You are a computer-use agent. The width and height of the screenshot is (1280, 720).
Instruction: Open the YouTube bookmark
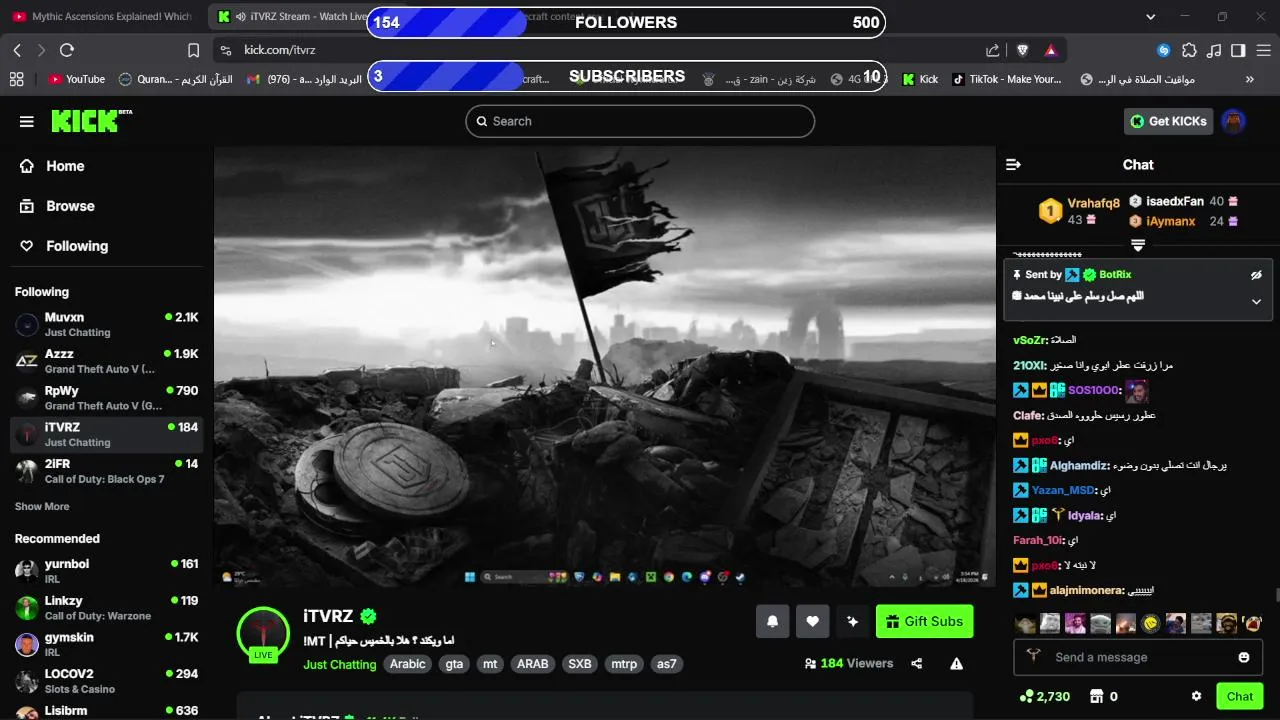pyautogui.click(x=76, y=79)
